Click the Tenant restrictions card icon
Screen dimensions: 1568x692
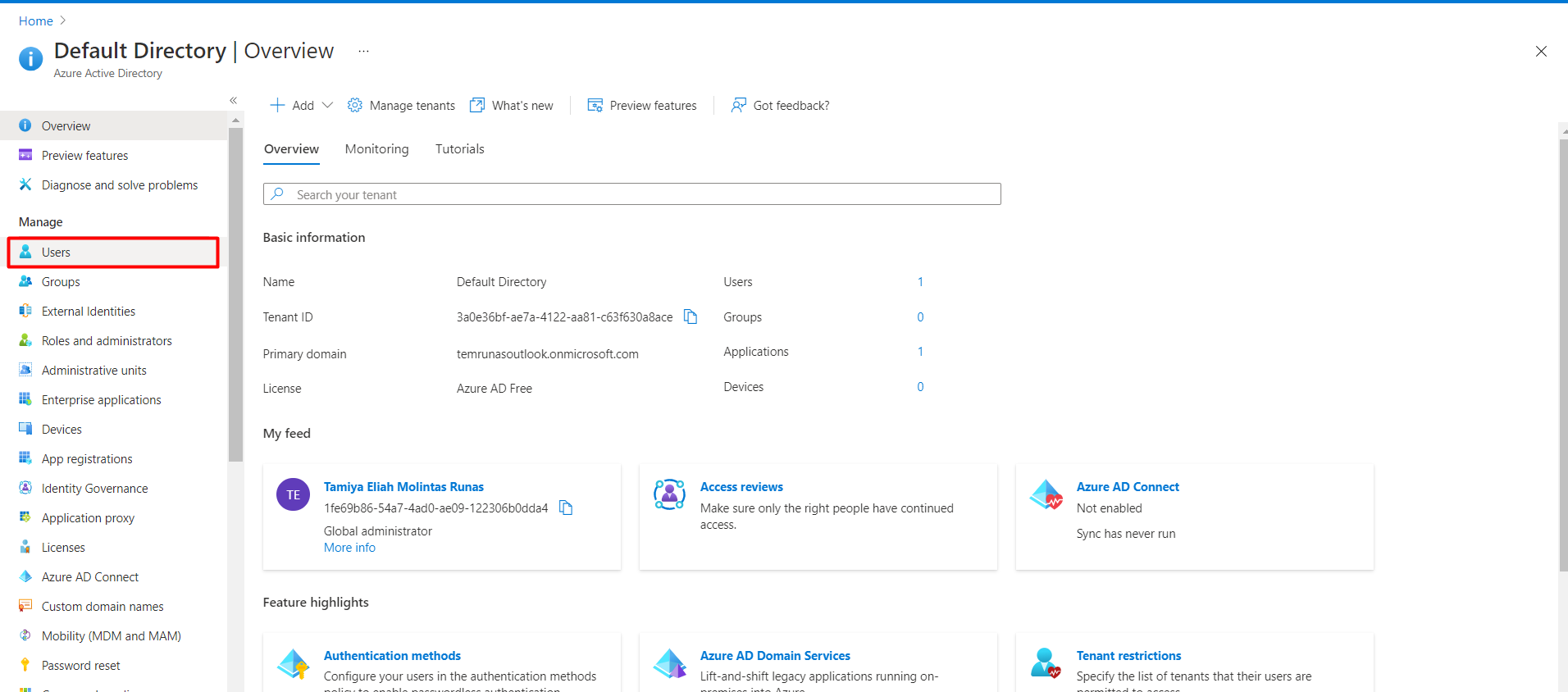[1046, 663]
